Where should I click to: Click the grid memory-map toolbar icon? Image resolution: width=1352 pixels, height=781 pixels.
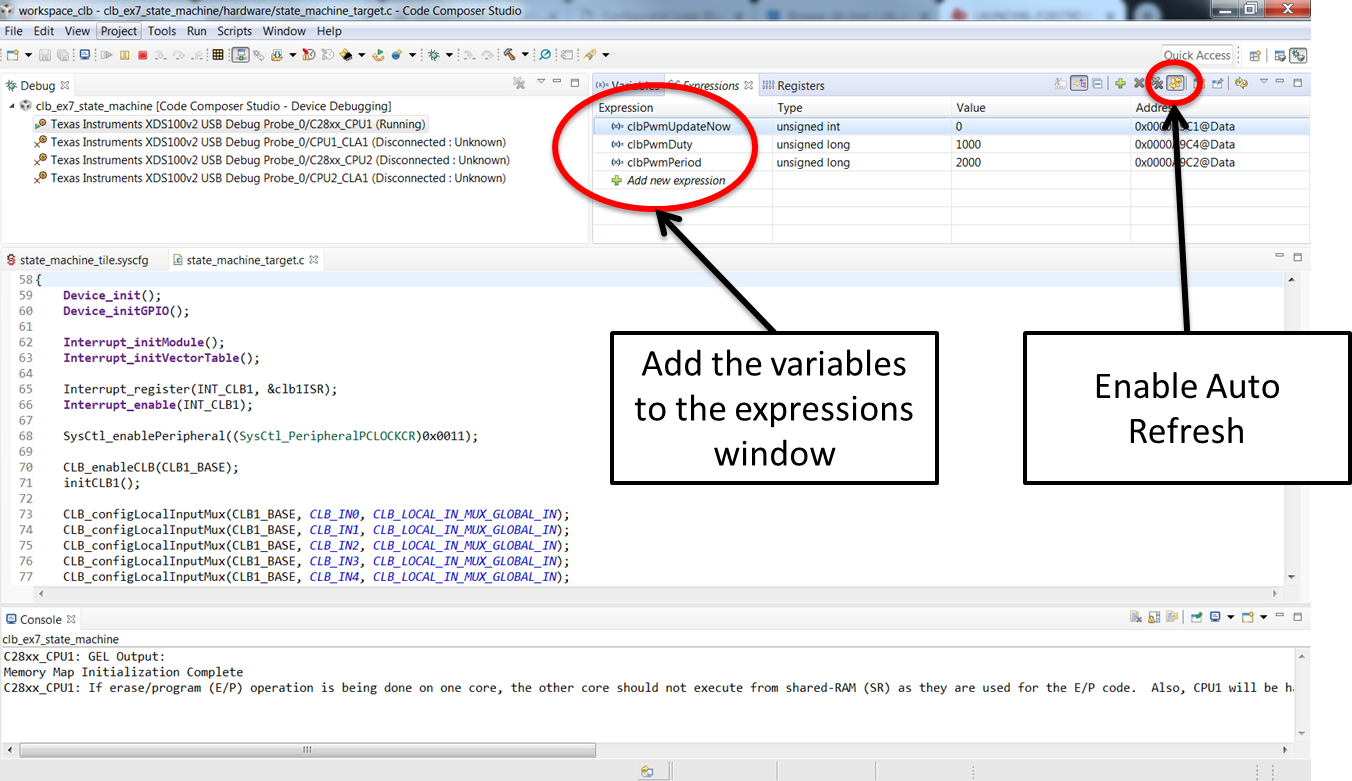(x=217, y=55)
